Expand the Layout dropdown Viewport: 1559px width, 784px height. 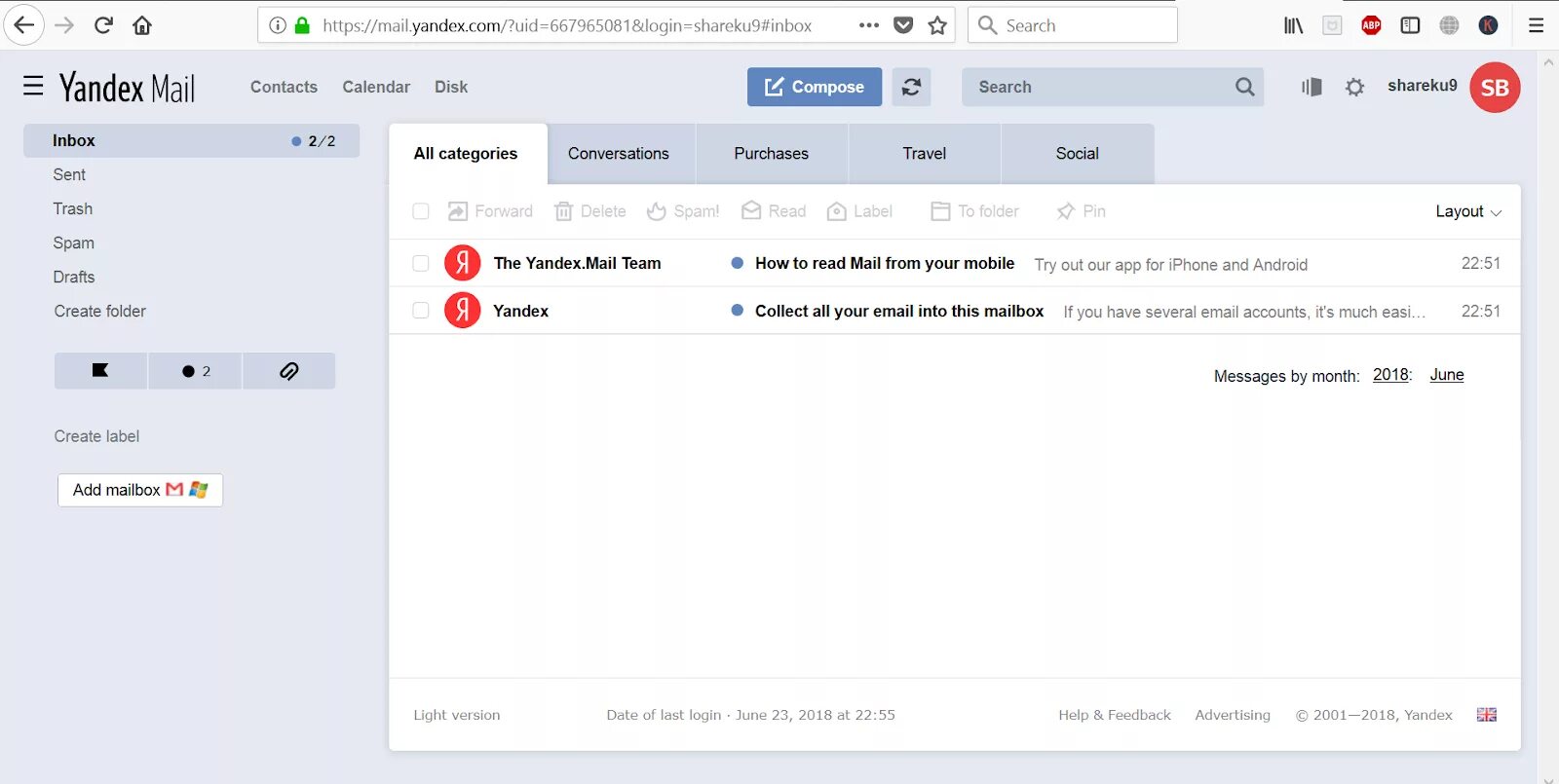coord(1467,211)
